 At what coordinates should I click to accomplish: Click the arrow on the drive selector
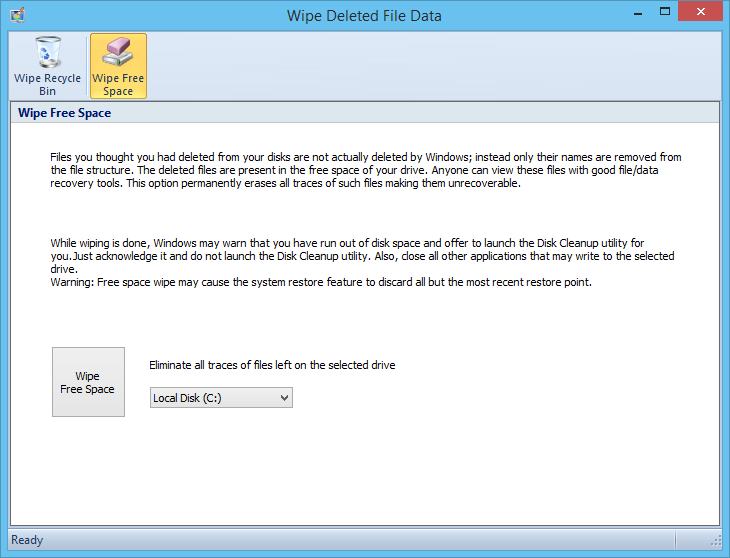point(284,398)
